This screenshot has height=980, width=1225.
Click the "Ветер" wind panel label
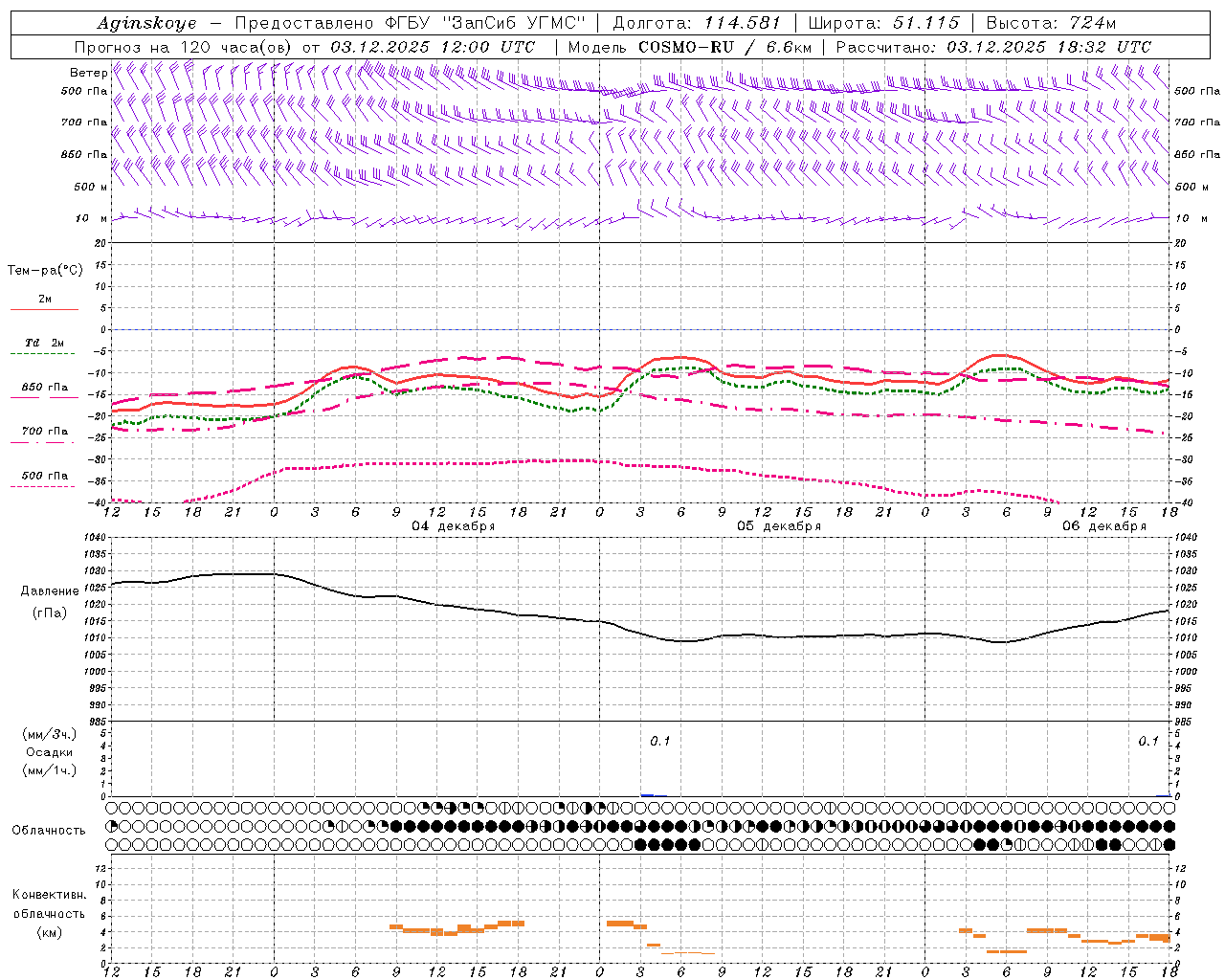88,73
